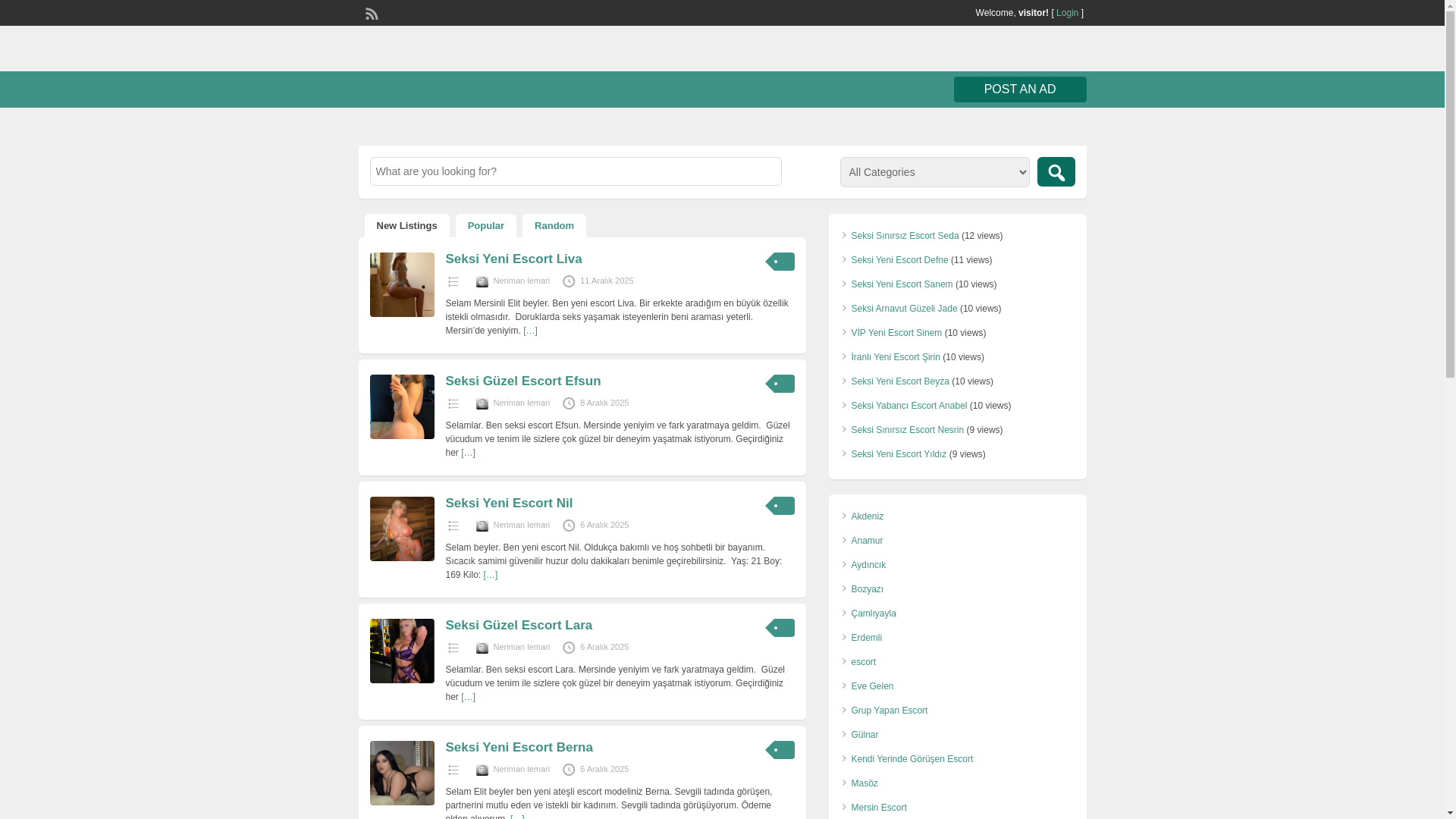Expand the […] read-more in Nil listing
This screenshot has width=1456, height=819.
point(490,575)
